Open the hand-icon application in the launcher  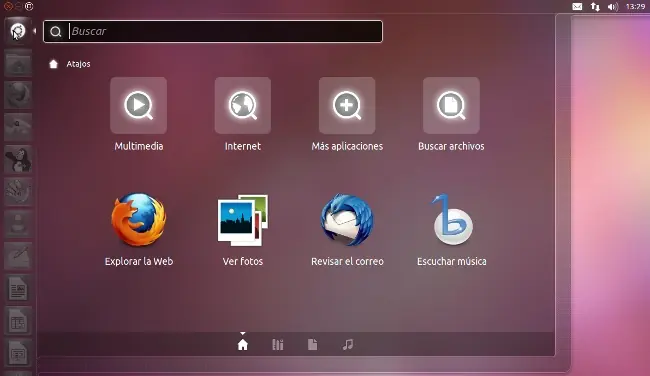tap(18, 192)
